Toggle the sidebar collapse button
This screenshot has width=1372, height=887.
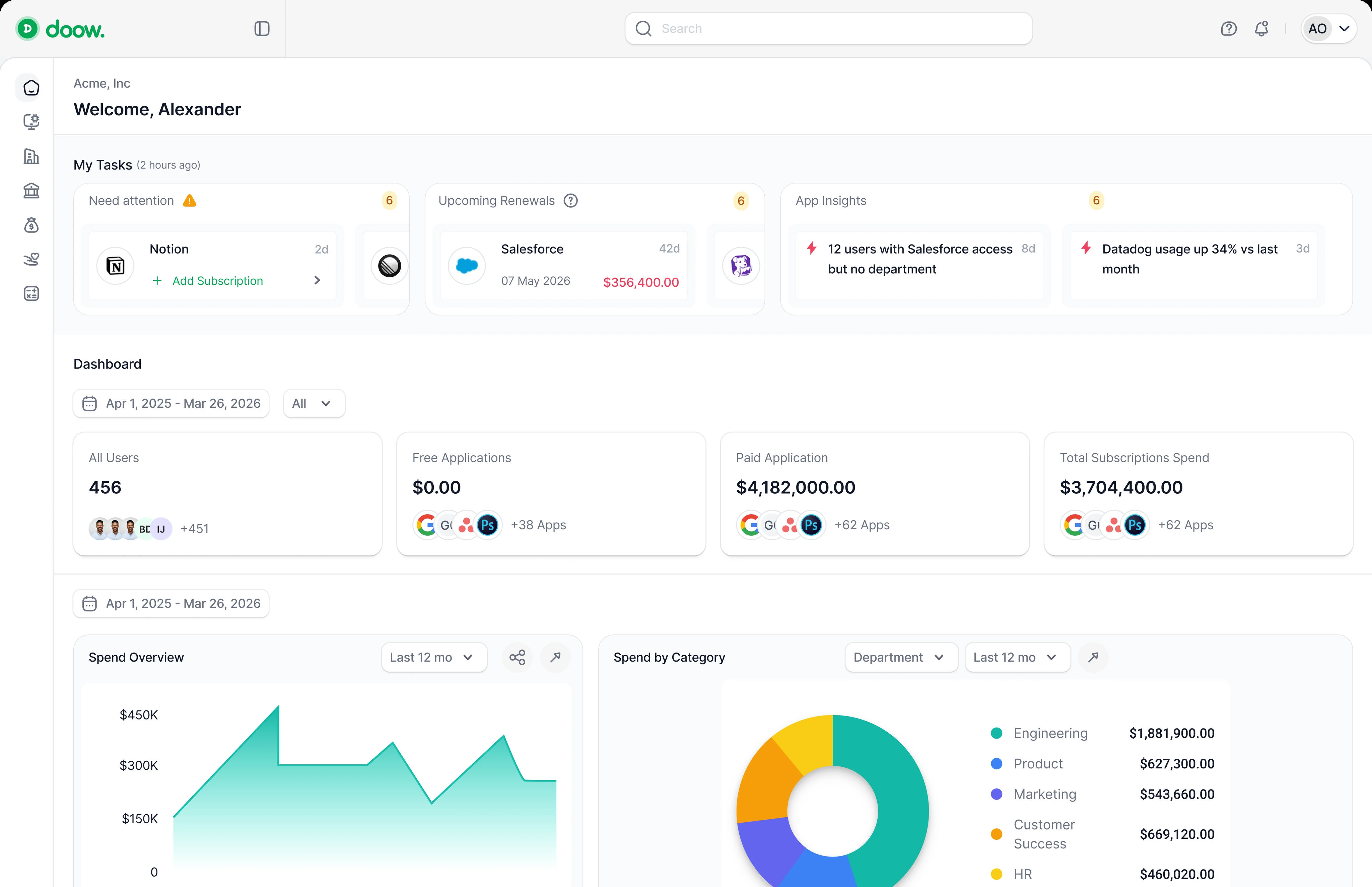pyautogui.click(x=262, y=29)
